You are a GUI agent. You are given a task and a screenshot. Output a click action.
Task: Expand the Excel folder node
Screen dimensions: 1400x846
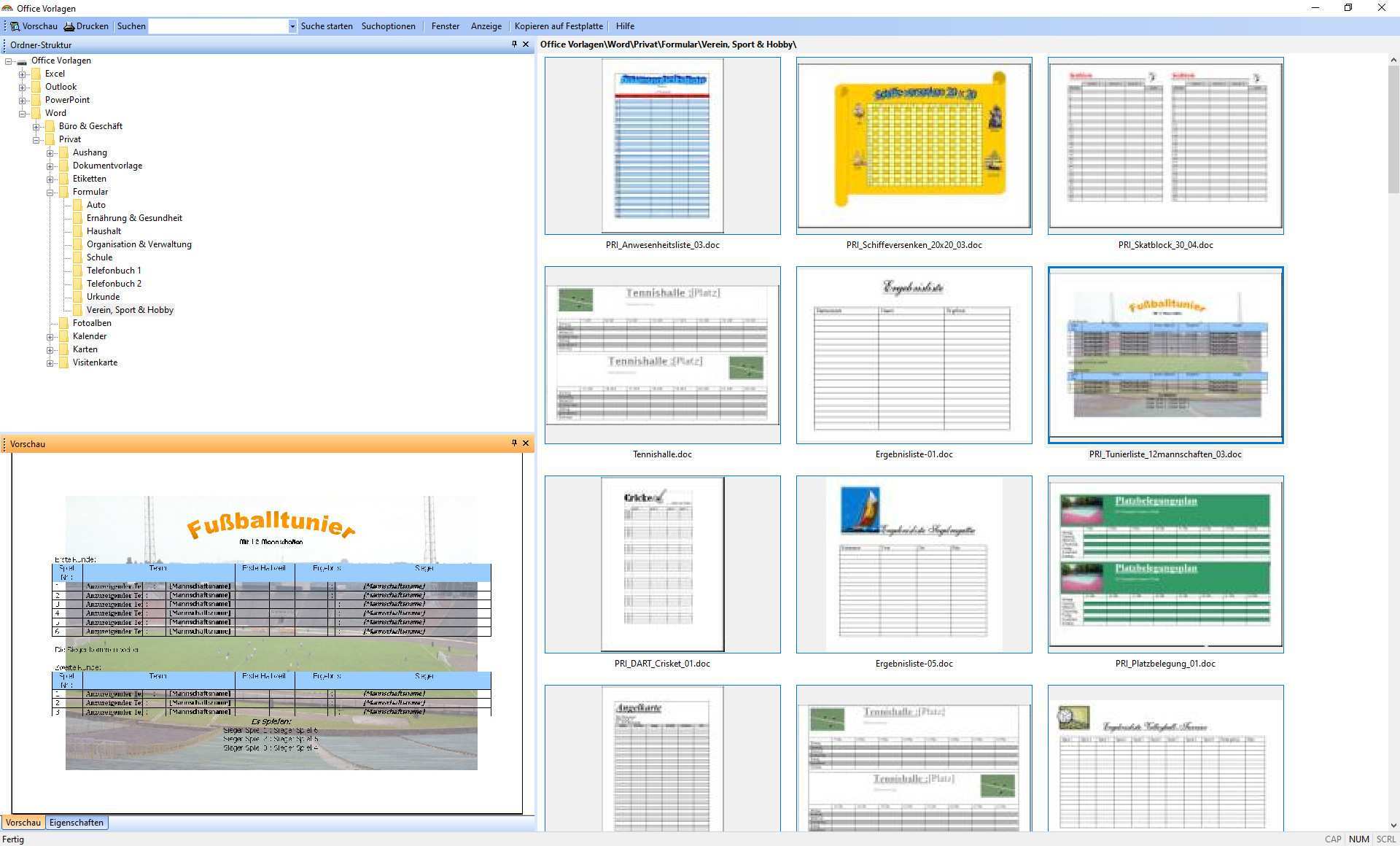(23, 74)
